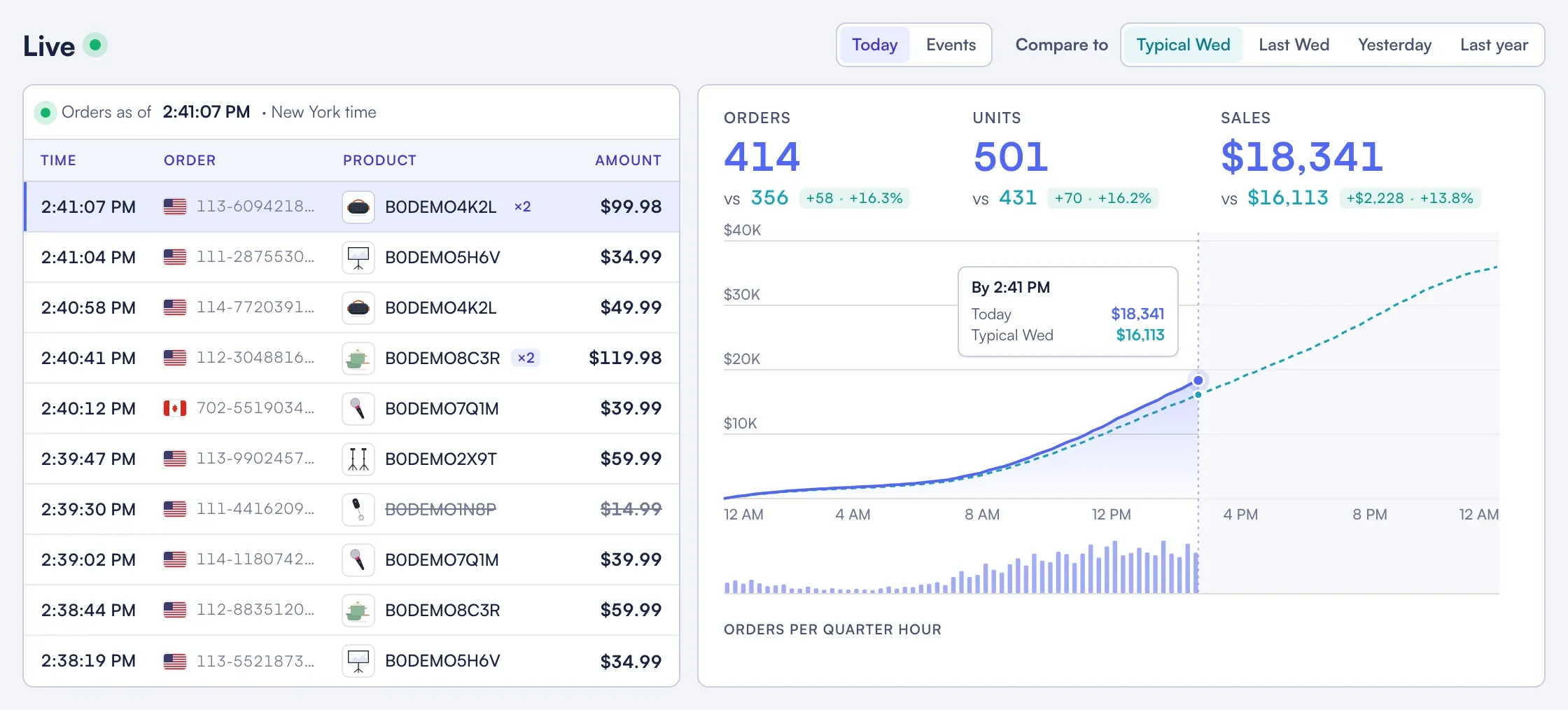
Task: Click the US flag on order 111-2875530
Action: pyautogui.click(x=175, y=257)
